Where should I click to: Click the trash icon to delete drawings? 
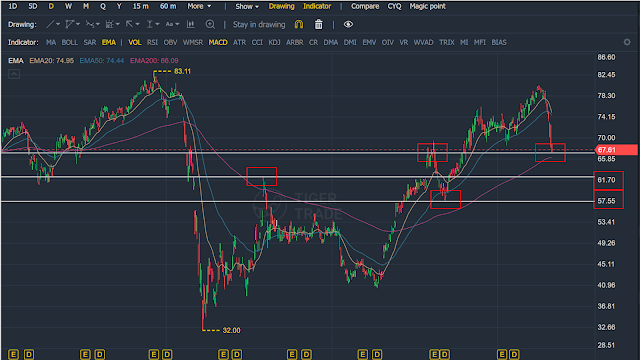point(318,24)
